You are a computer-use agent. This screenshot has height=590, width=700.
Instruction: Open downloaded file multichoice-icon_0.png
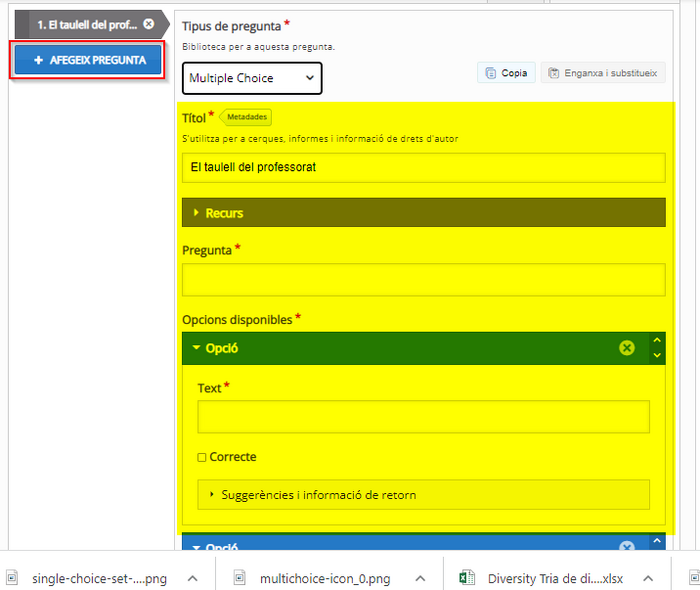point(325,578)
